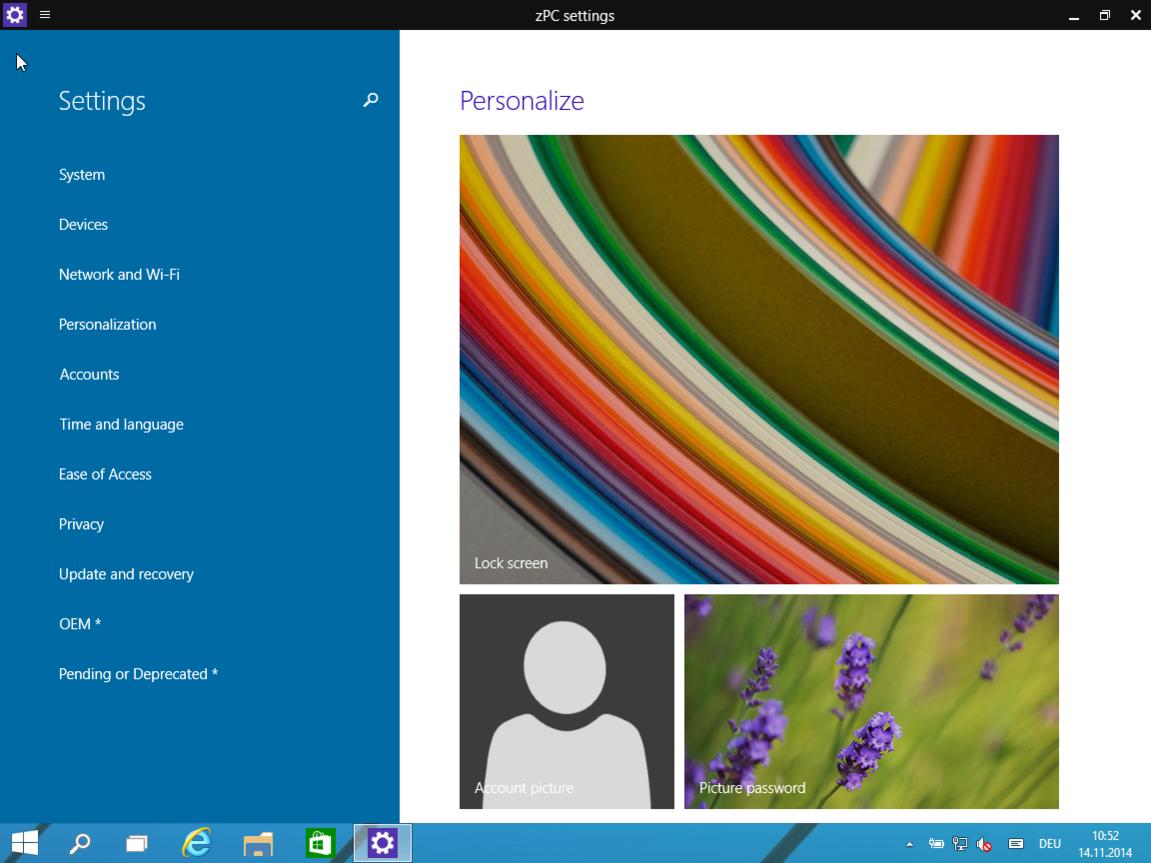
Task: Open Task View on the taskbar
Action: (137, 844)
